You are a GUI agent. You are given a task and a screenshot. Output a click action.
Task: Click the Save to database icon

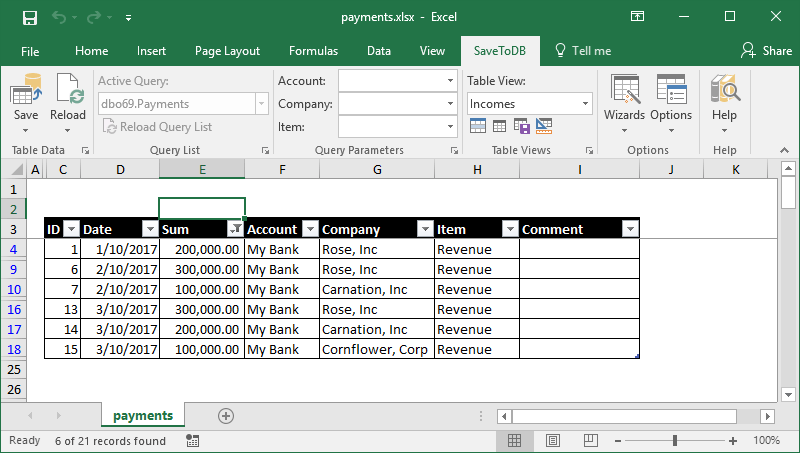pyautogui.click(x=26, y=89)
